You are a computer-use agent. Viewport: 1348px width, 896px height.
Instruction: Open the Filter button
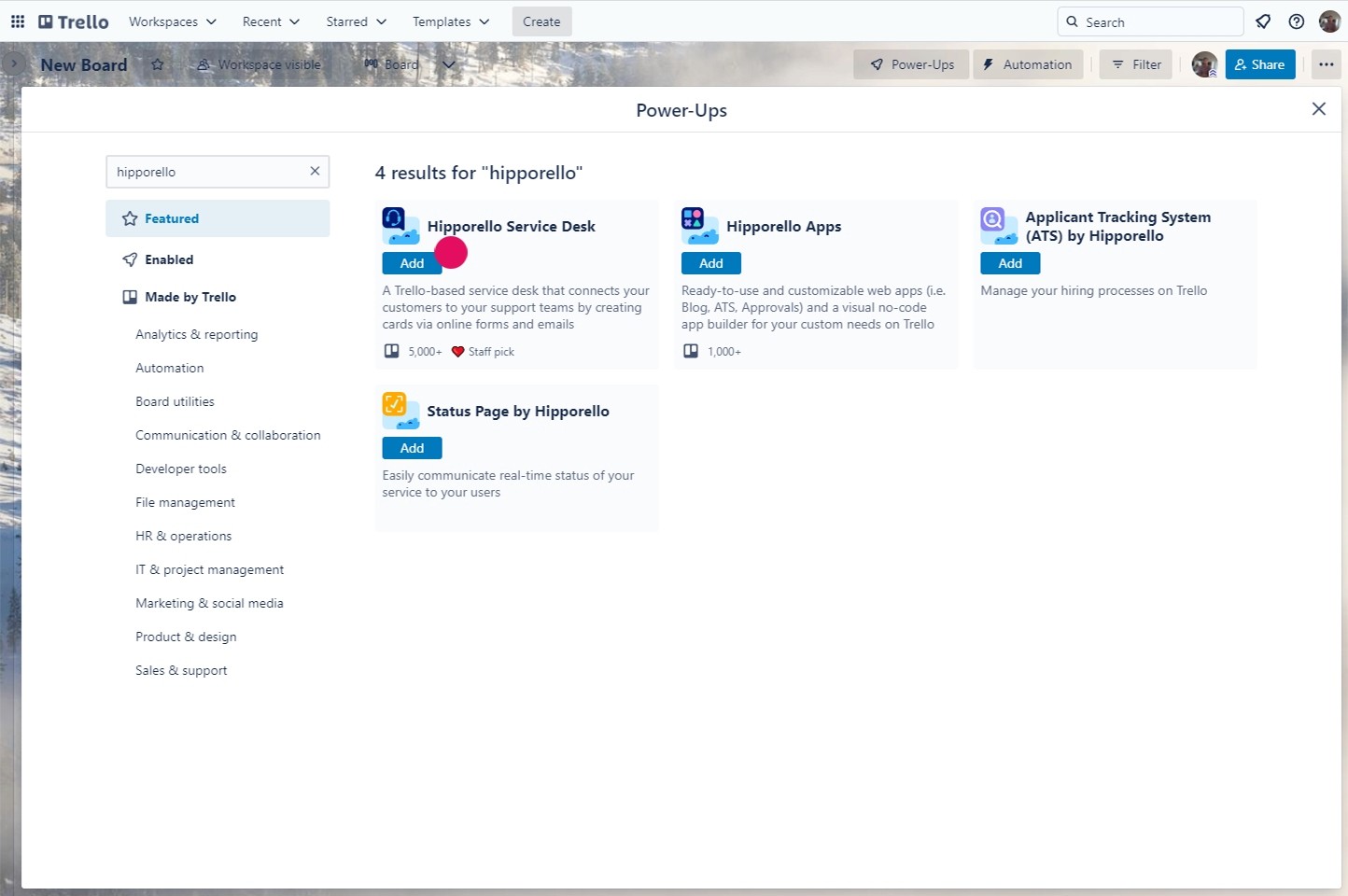[x=1136, y=64]
